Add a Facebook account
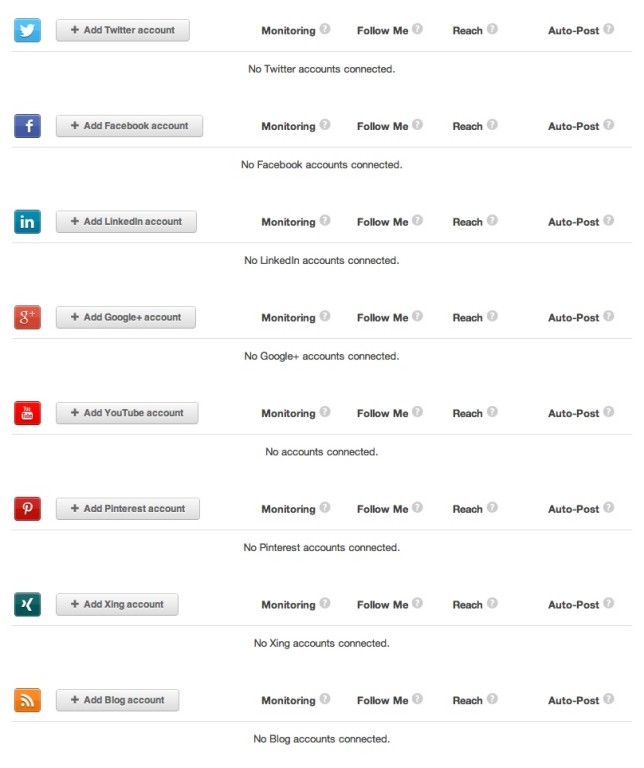 [x=129, y=126]
